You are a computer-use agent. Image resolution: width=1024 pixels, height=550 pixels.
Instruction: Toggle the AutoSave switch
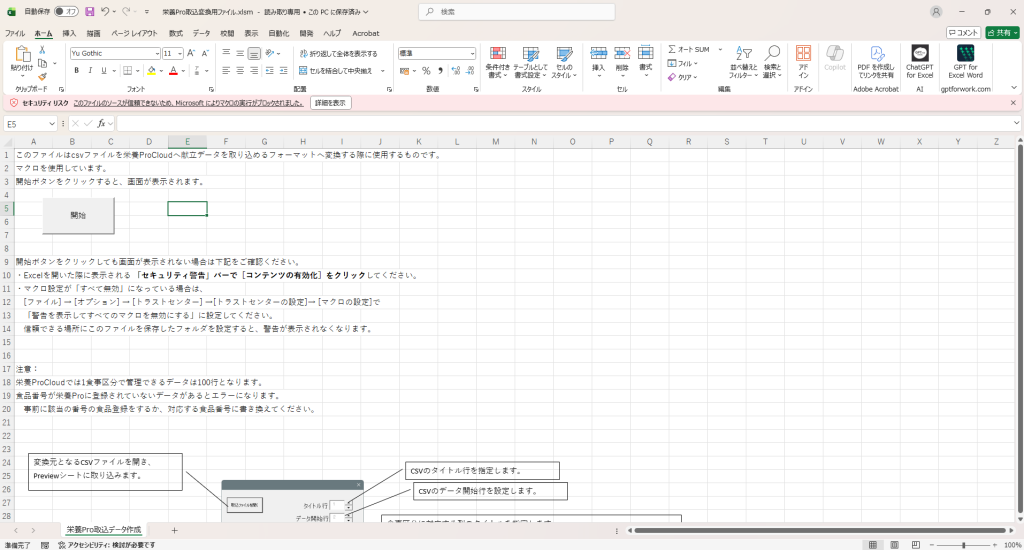[x=65, y=11]
